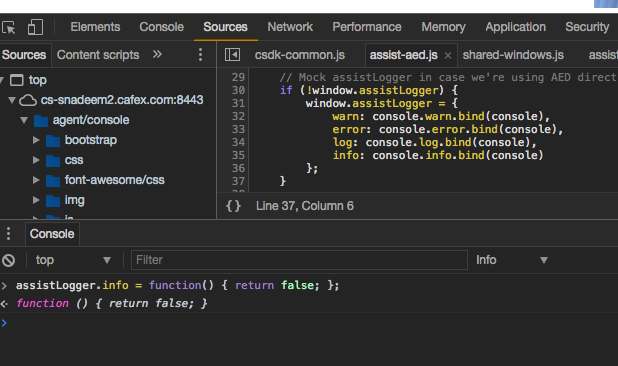Toggle the device toolbar icon
Image resolution: width=618 pixels, height=366 pixels.
click(x=35, y=27)
